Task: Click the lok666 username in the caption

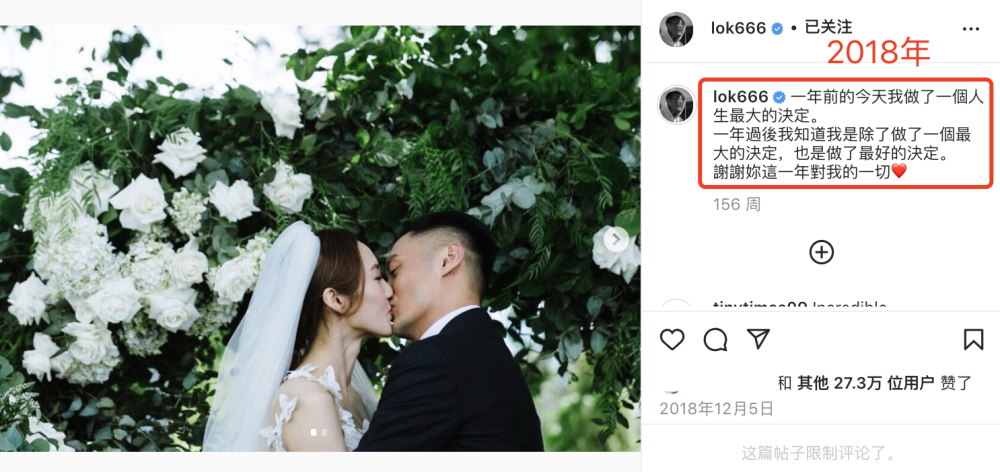Action: (x=740, y=97)
